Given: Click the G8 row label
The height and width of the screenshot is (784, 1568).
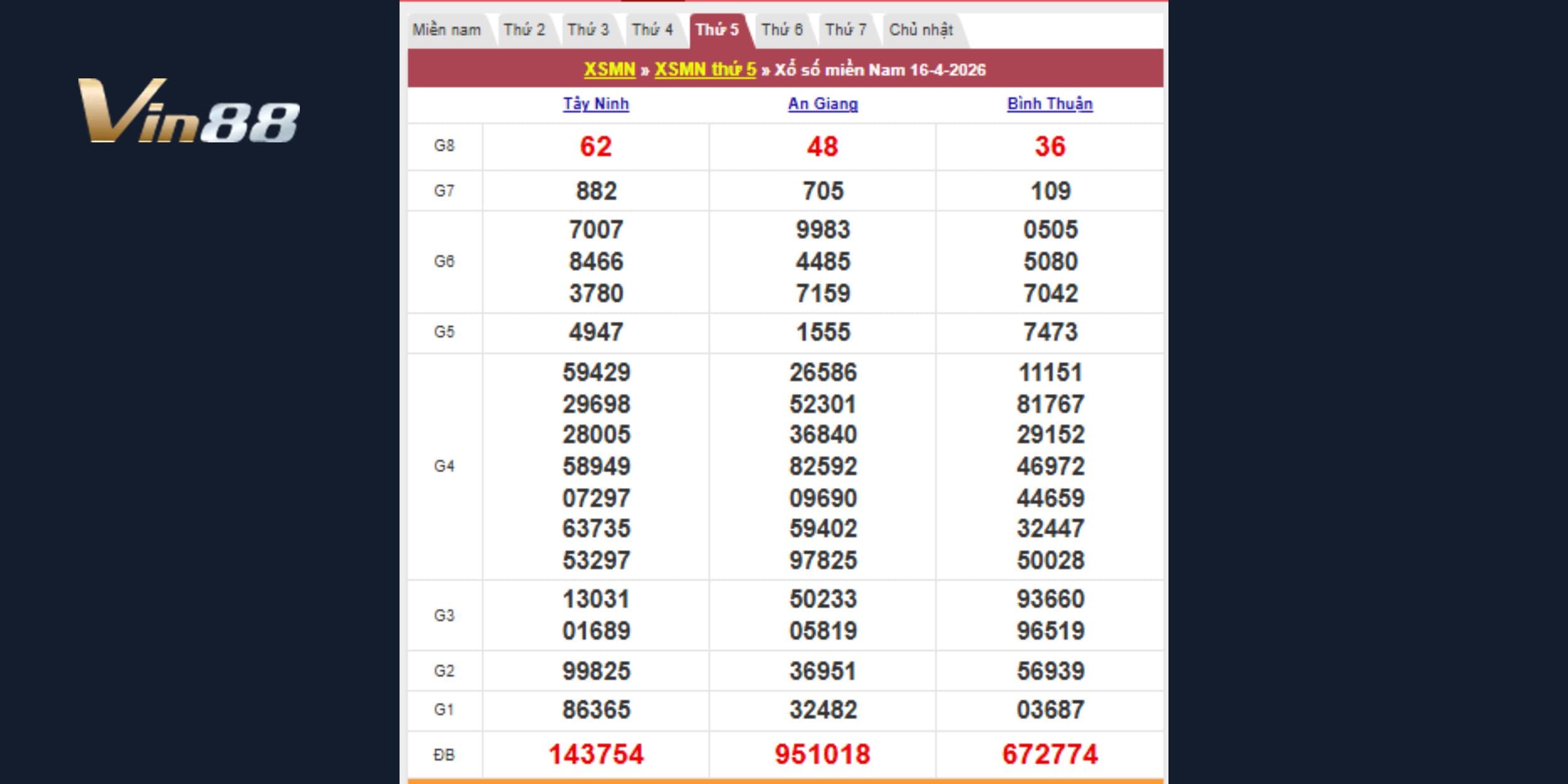Looking at the screenshot, I should (x=444, y=146).
